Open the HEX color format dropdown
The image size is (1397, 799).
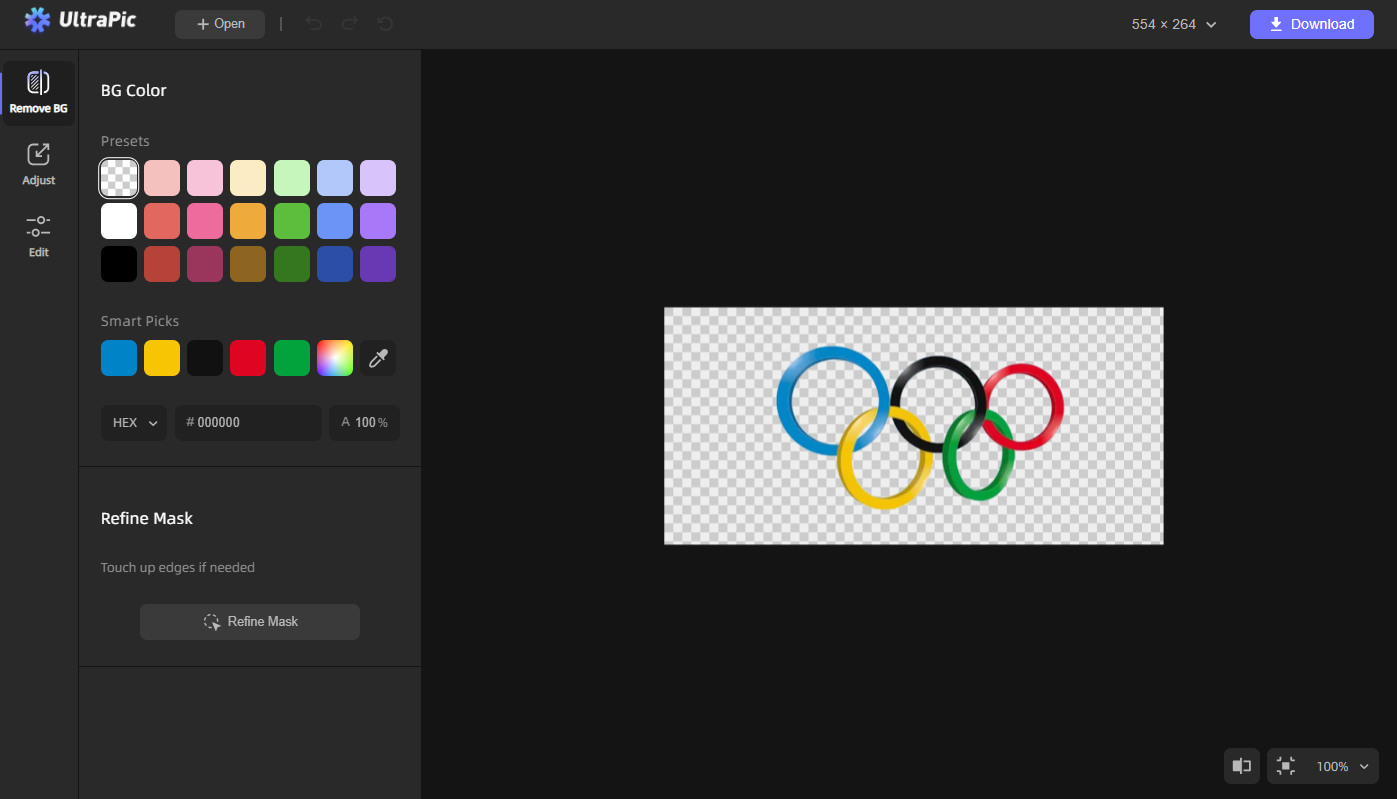pos(133,422)
